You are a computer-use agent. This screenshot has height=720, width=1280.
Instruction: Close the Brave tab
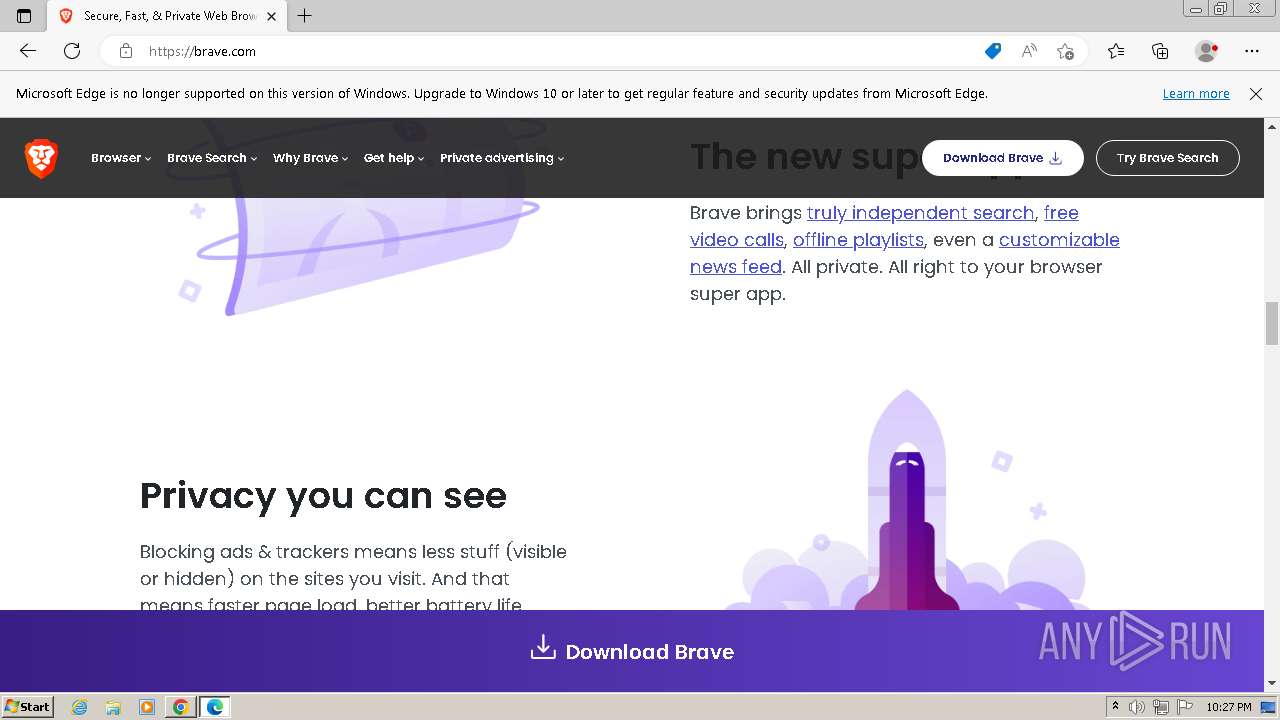pos(271,16)
